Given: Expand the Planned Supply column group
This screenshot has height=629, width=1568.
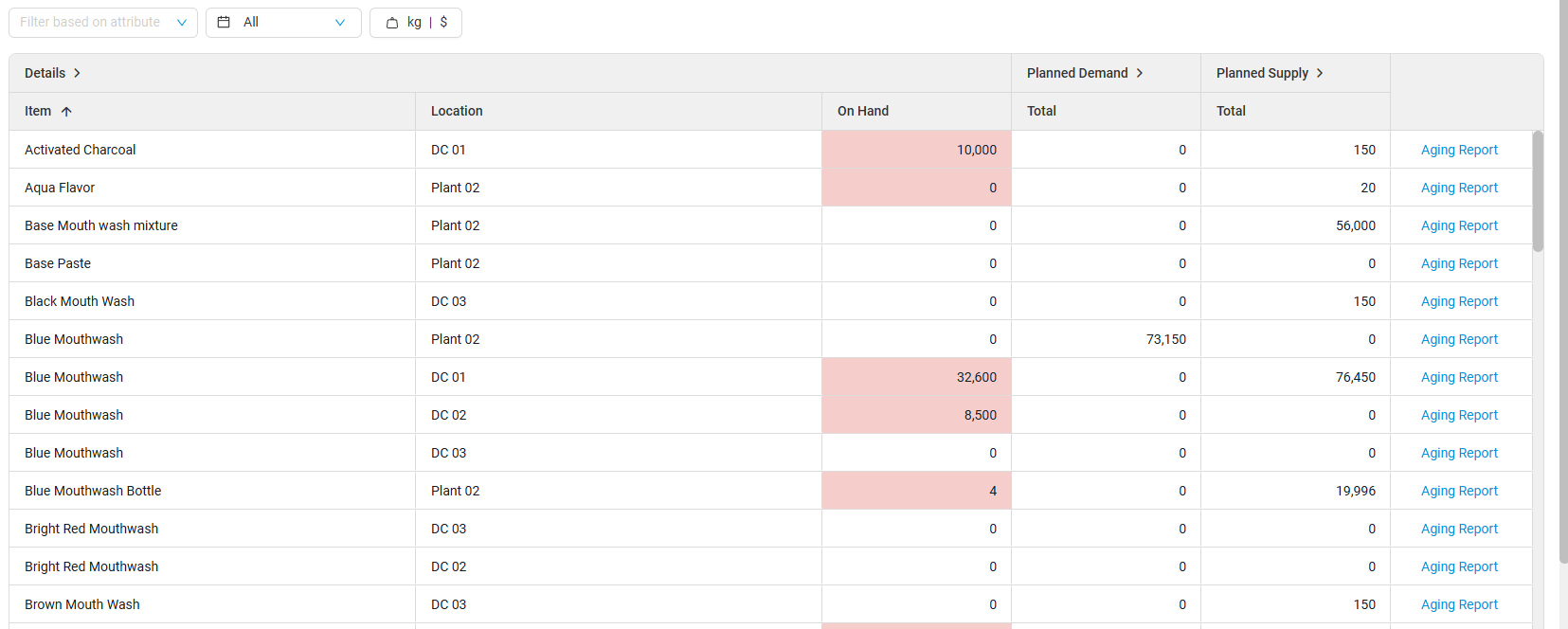Looking at the screenshot, I should pyautogui.click(x=1320, y=73).
